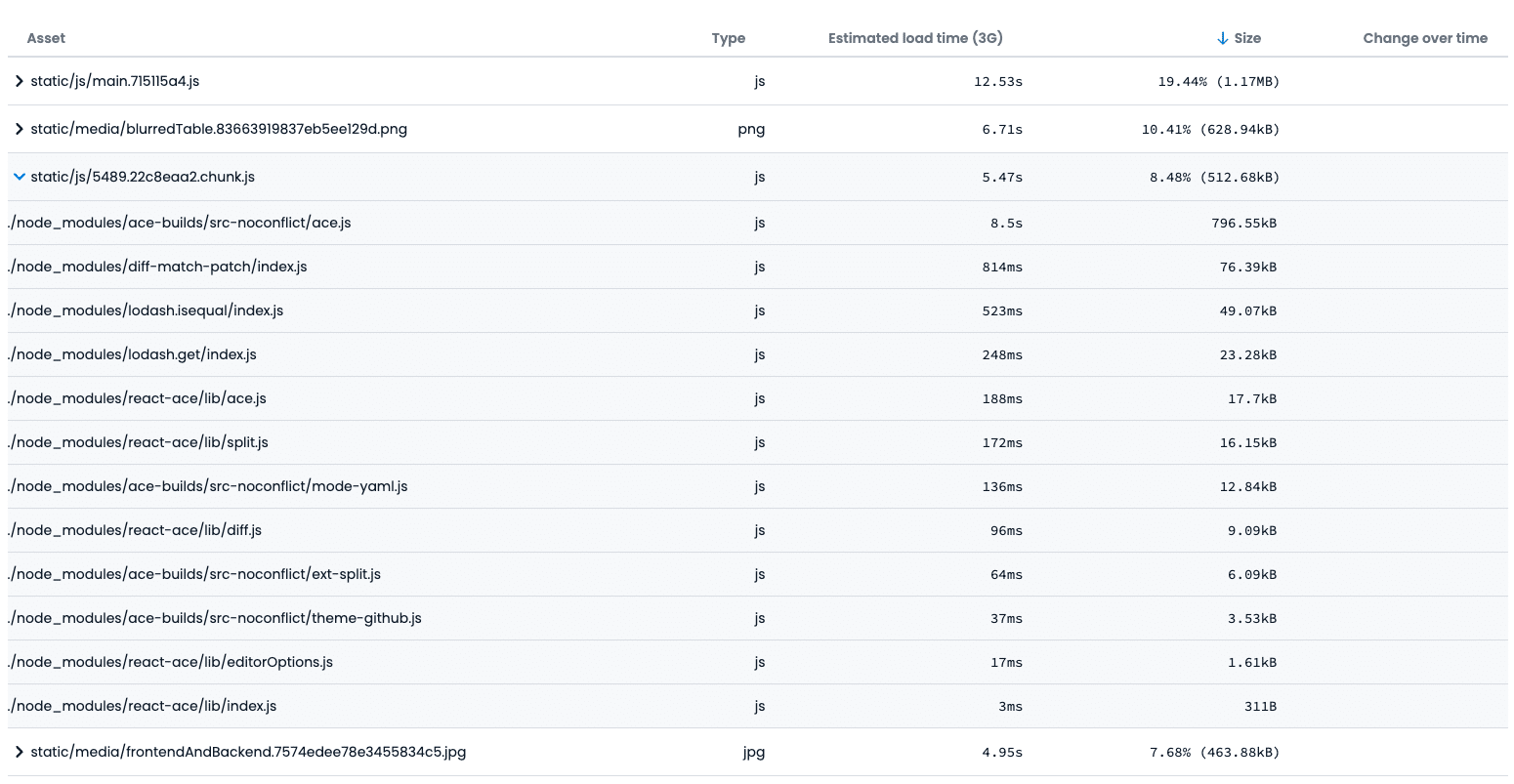Click the 76.39kB size value
Viewport: 1514px width, 784px height.
pos(1247,267)
